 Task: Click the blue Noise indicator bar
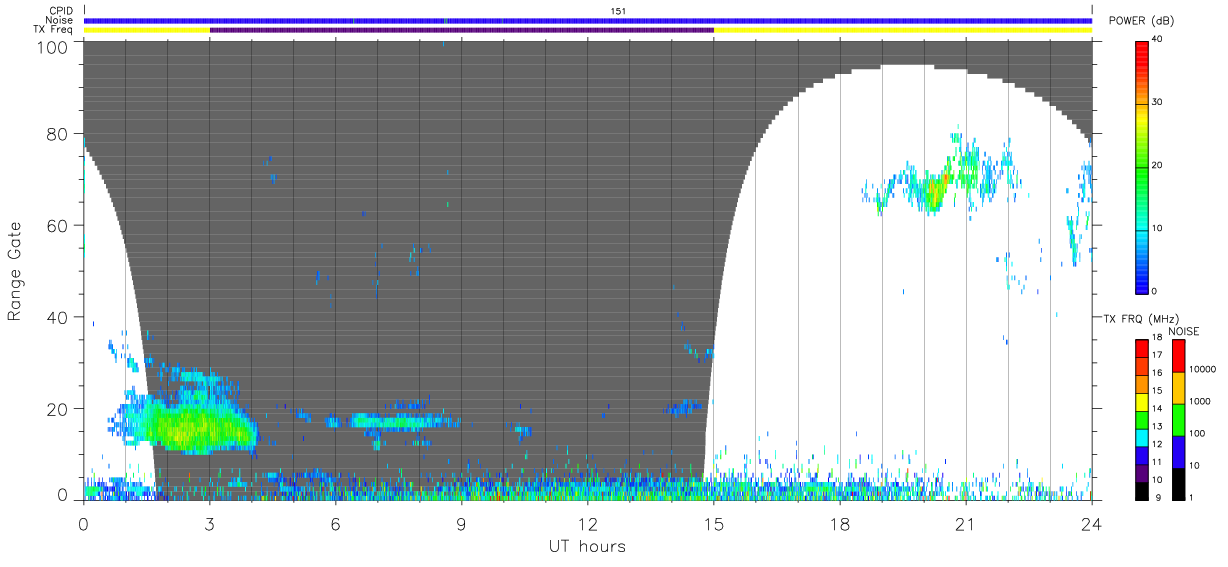[588, 20]
